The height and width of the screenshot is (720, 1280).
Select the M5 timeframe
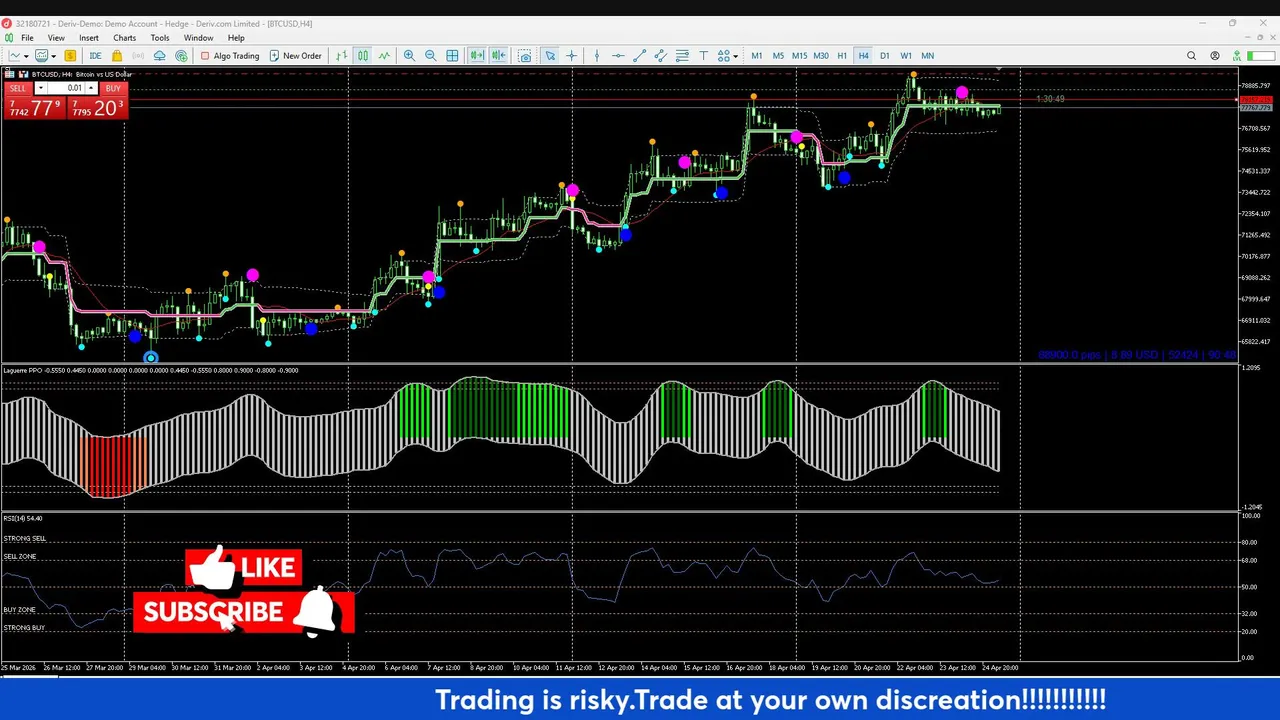[778, 56]
